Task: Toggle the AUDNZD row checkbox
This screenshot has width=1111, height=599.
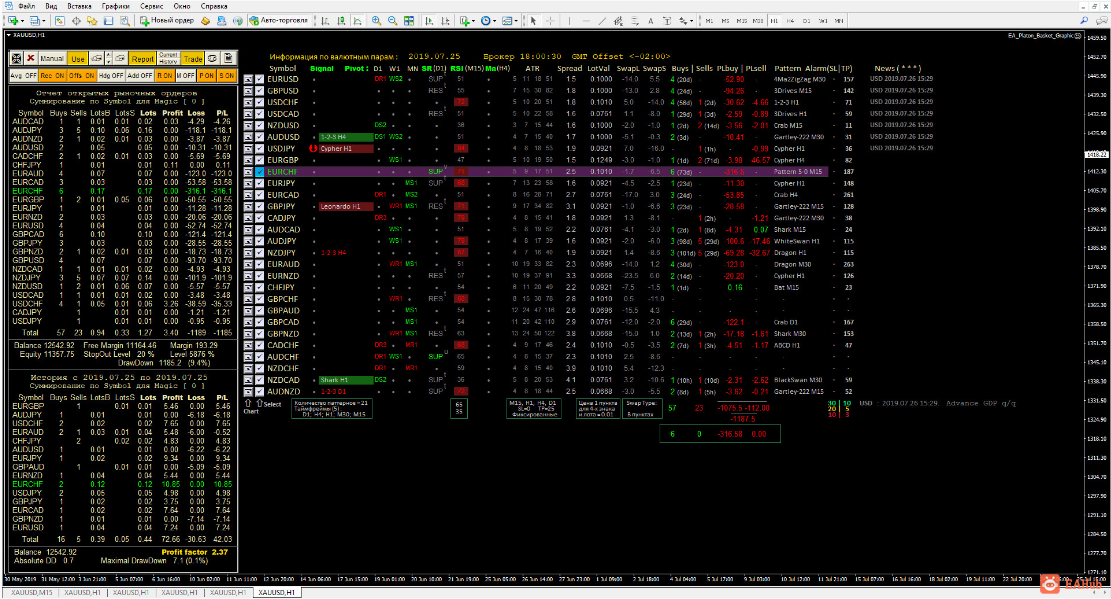Action: [259, 392]
